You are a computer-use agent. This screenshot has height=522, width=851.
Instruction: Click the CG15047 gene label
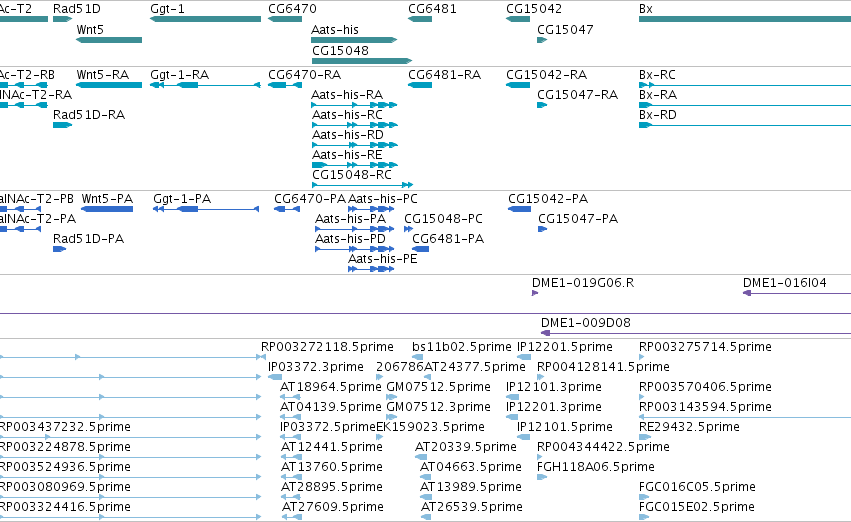point(565,30)
